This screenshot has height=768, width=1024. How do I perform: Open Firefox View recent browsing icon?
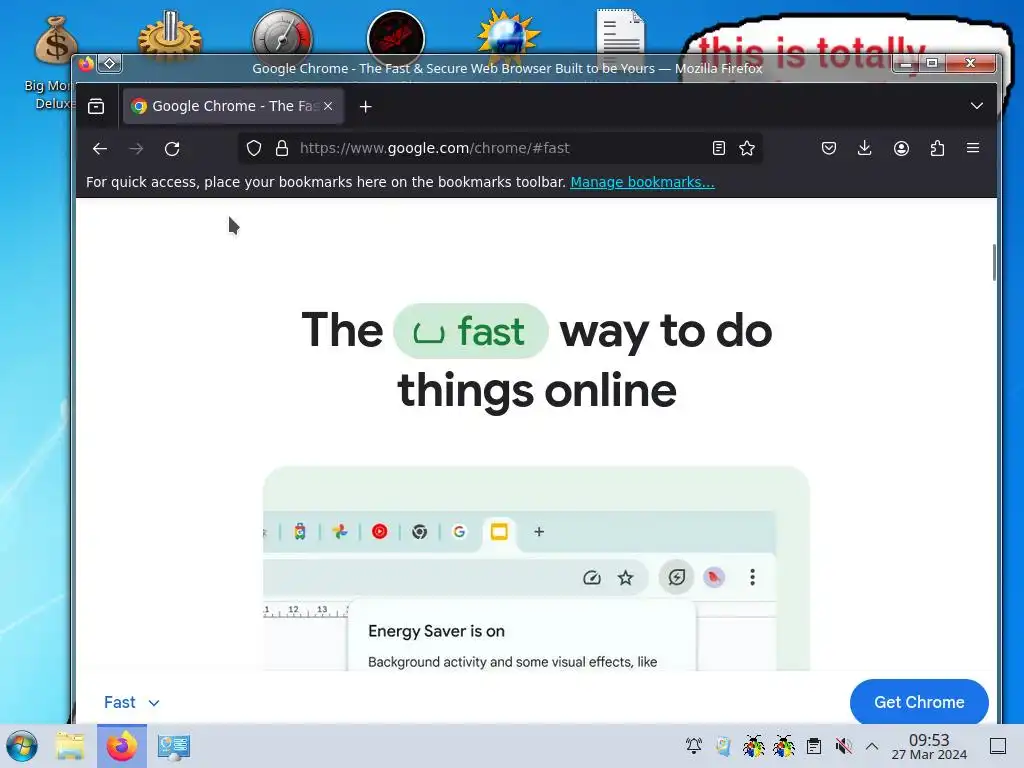tap(96, 106)
